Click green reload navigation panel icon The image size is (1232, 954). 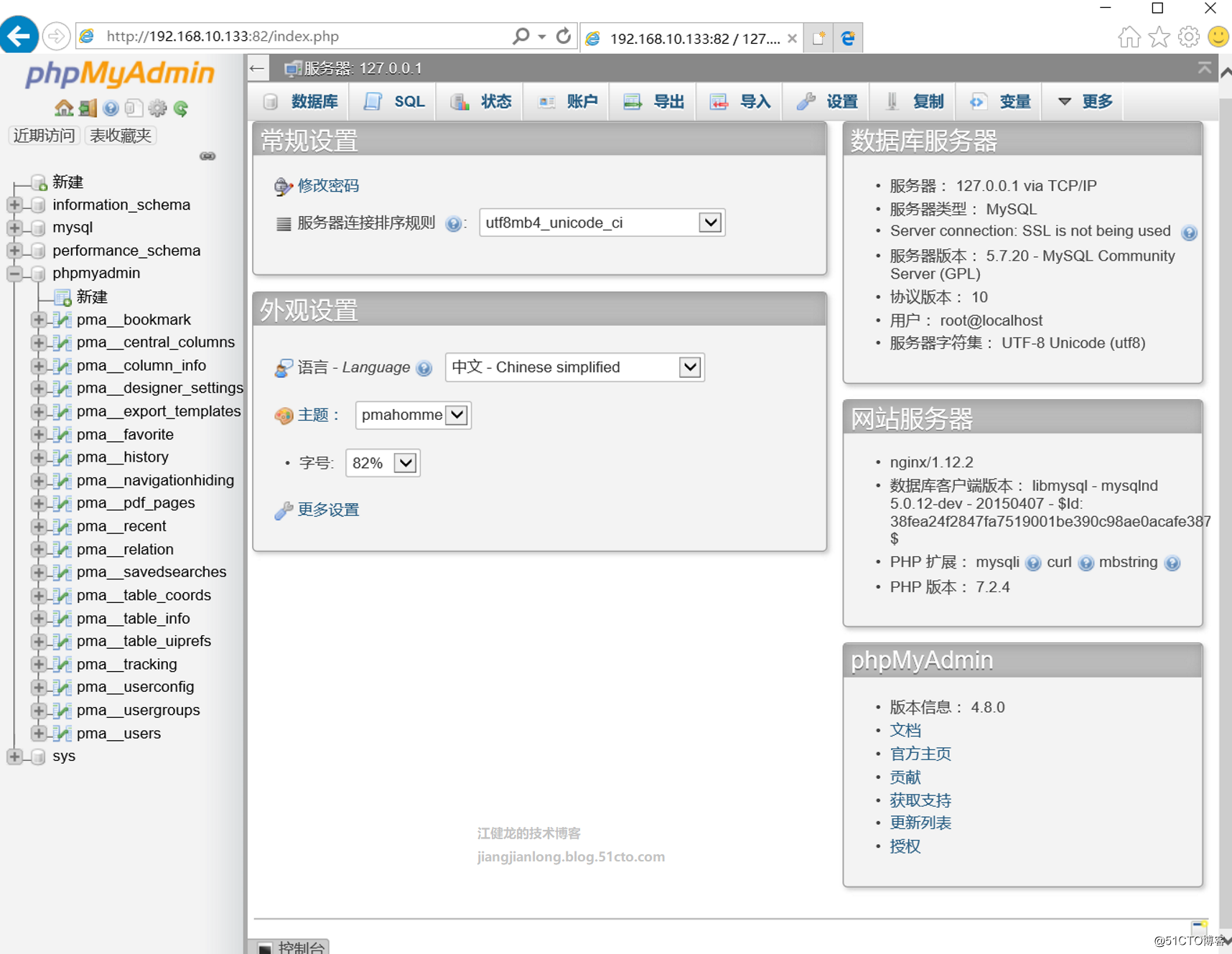[181, 108]
